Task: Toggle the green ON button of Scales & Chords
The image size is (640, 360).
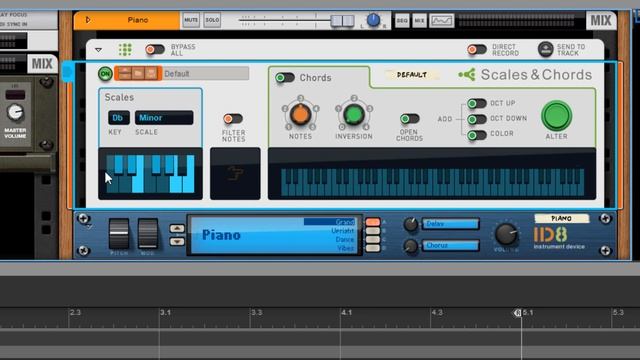Action: coord(105,74)
